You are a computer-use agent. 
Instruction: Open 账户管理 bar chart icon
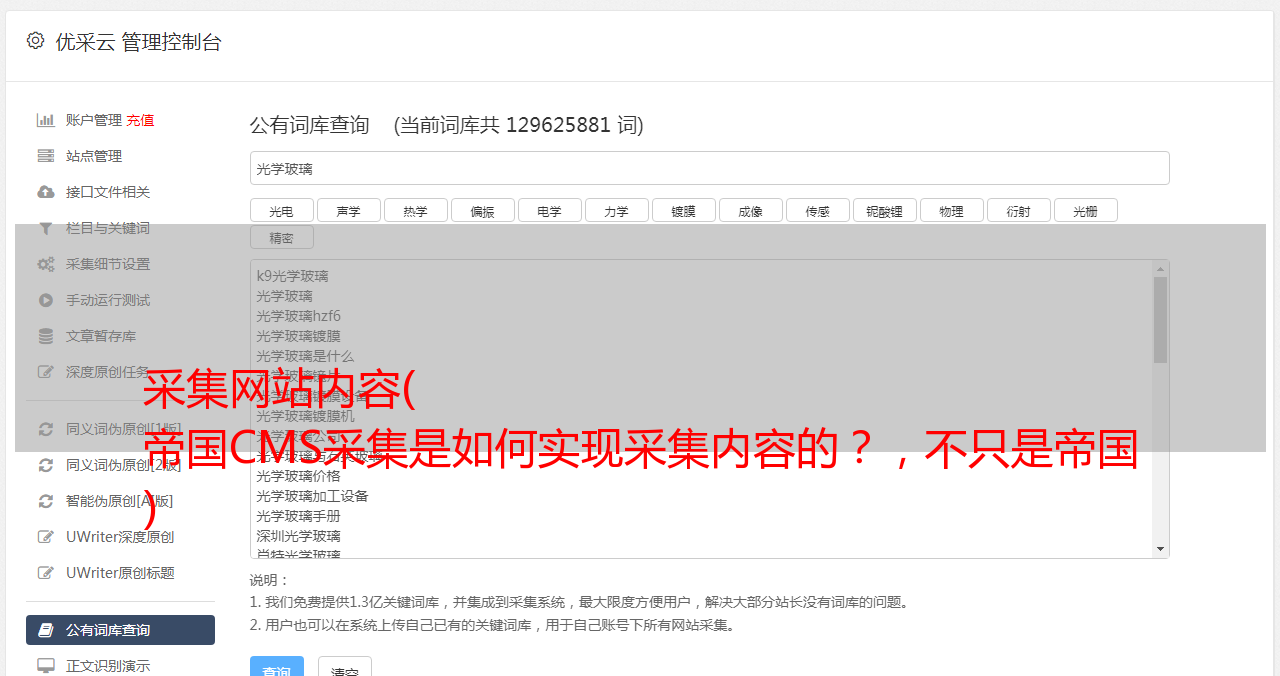(46, 120)
